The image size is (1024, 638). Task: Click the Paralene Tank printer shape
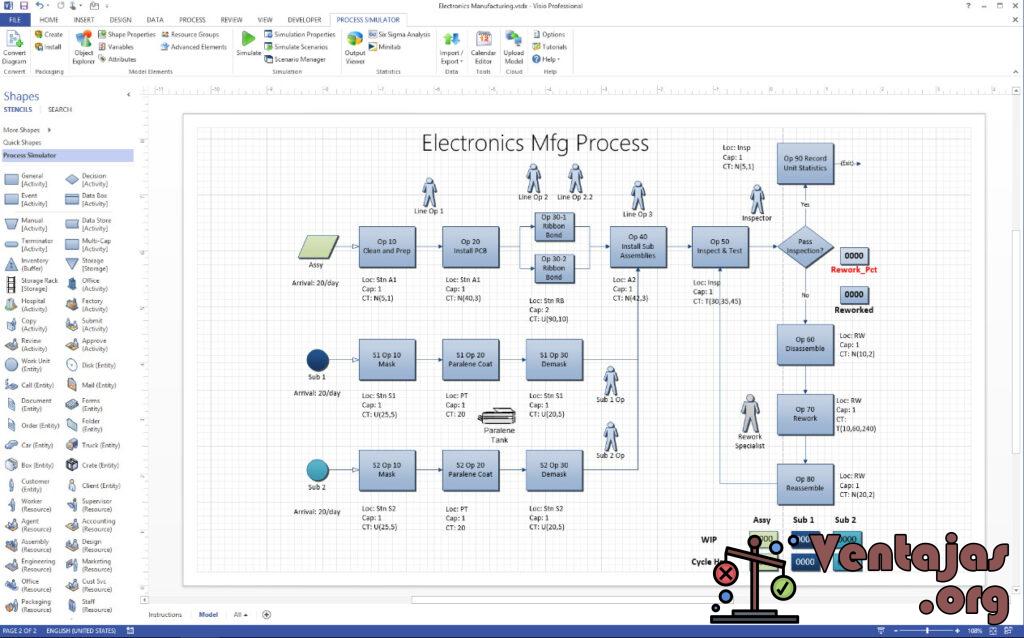(x=497, y=415)
